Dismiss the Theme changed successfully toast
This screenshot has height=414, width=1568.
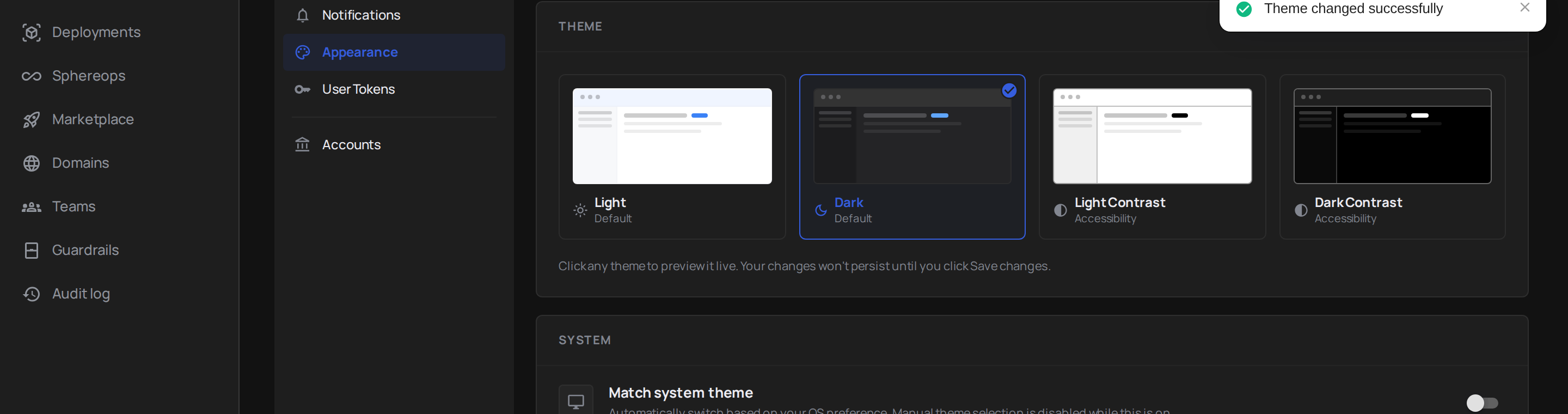point(1525,7)
